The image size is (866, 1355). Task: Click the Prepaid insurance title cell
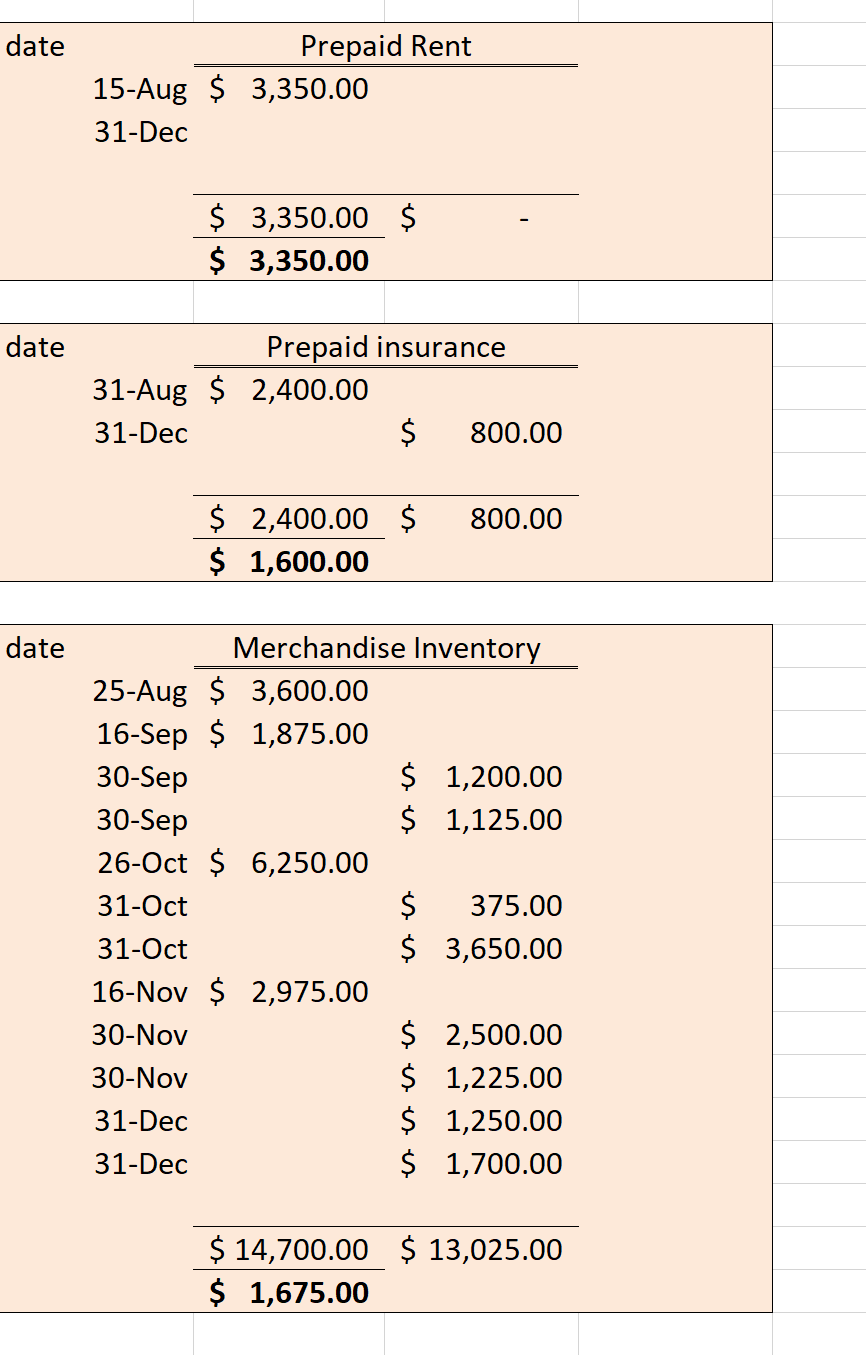pyautogui.click(x=386, y=347)
